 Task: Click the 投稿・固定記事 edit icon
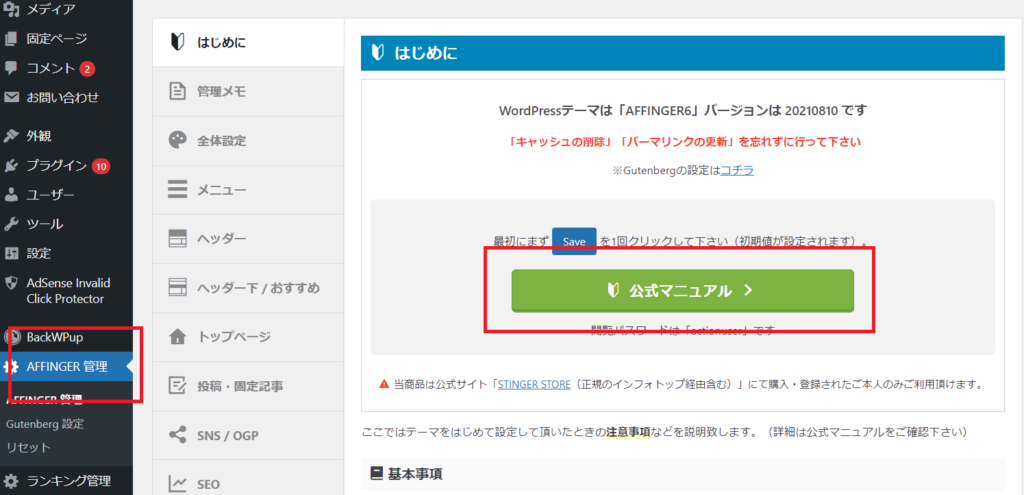(177, 386)
